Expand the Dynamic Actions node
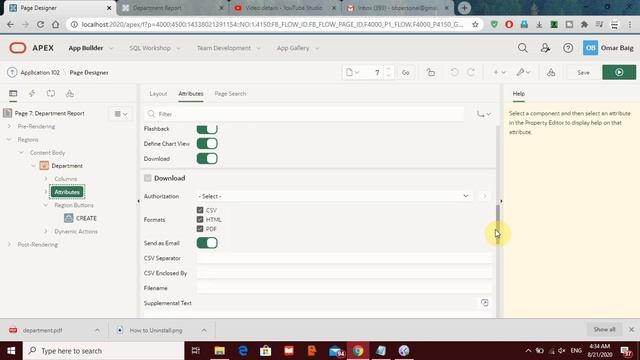 (46, 231)
